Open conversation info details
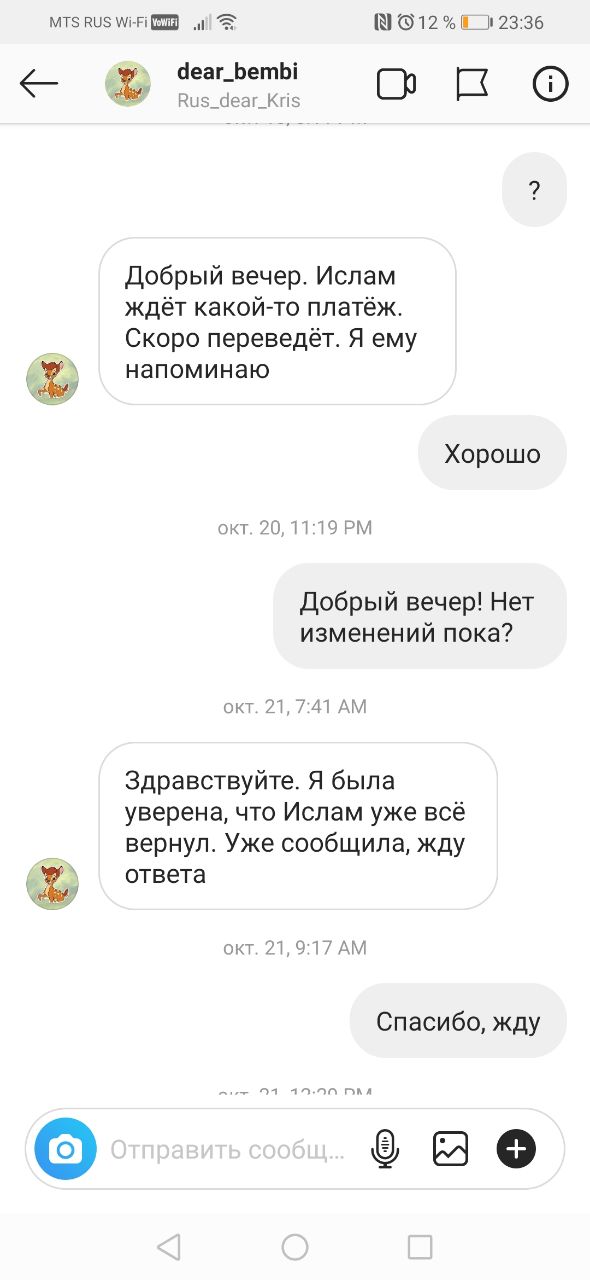 (x=550, y=84)
